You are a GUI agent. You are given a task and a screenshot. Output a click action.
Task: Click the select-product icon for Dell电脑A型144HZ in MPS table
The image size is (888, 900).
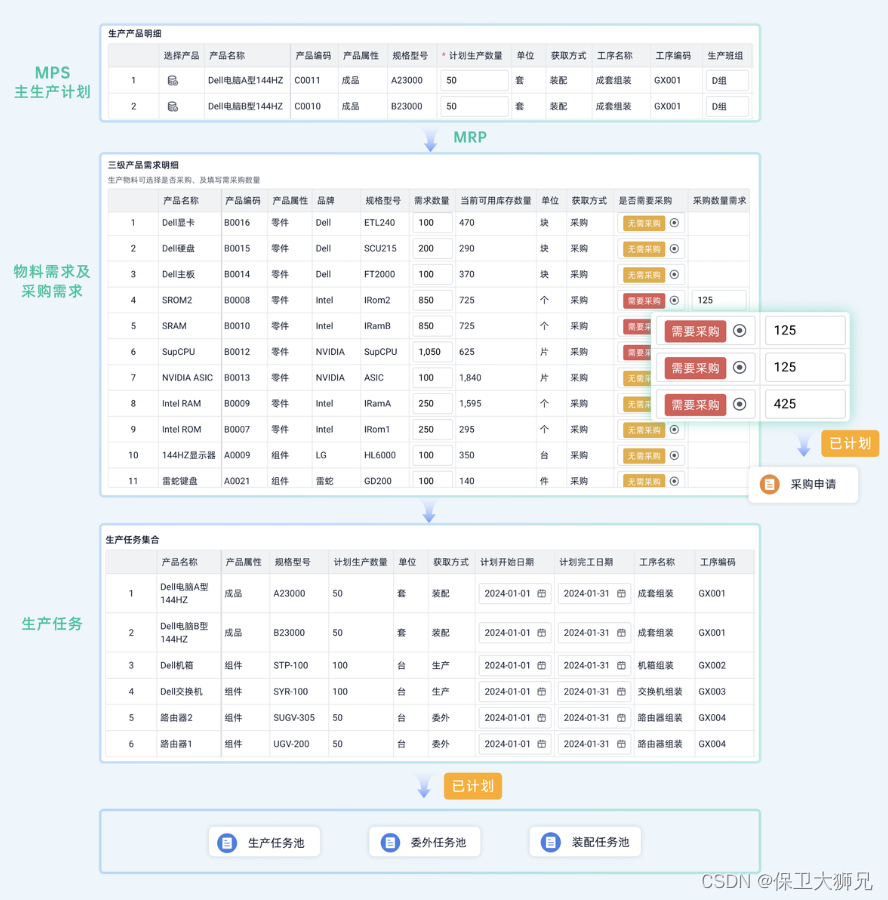172,80
